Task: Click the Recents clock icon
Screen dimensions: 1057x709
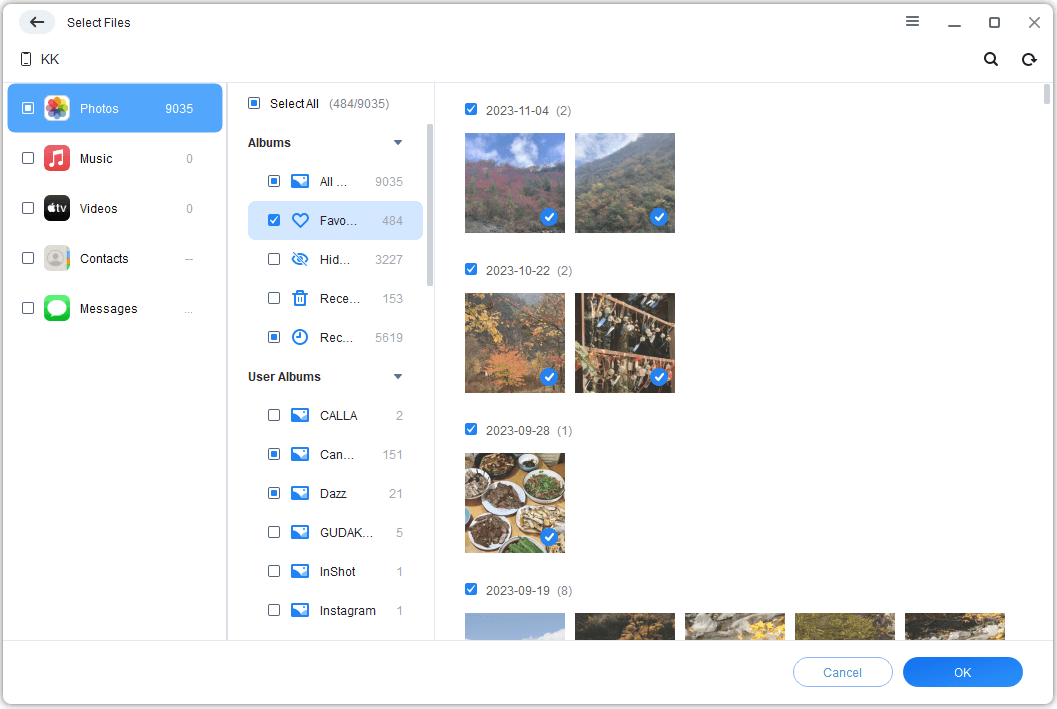Action: 300,338
